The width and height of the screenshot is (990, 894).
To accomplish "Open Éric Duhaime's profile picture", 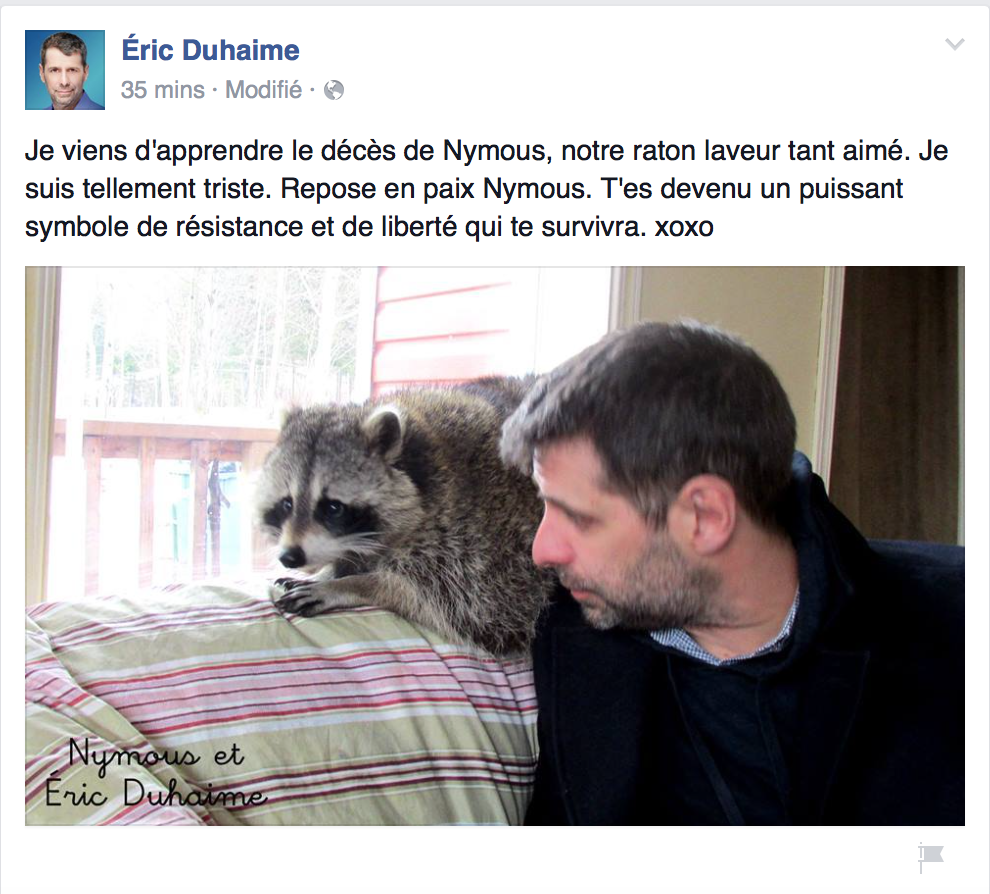I will (x=65, y=70).
